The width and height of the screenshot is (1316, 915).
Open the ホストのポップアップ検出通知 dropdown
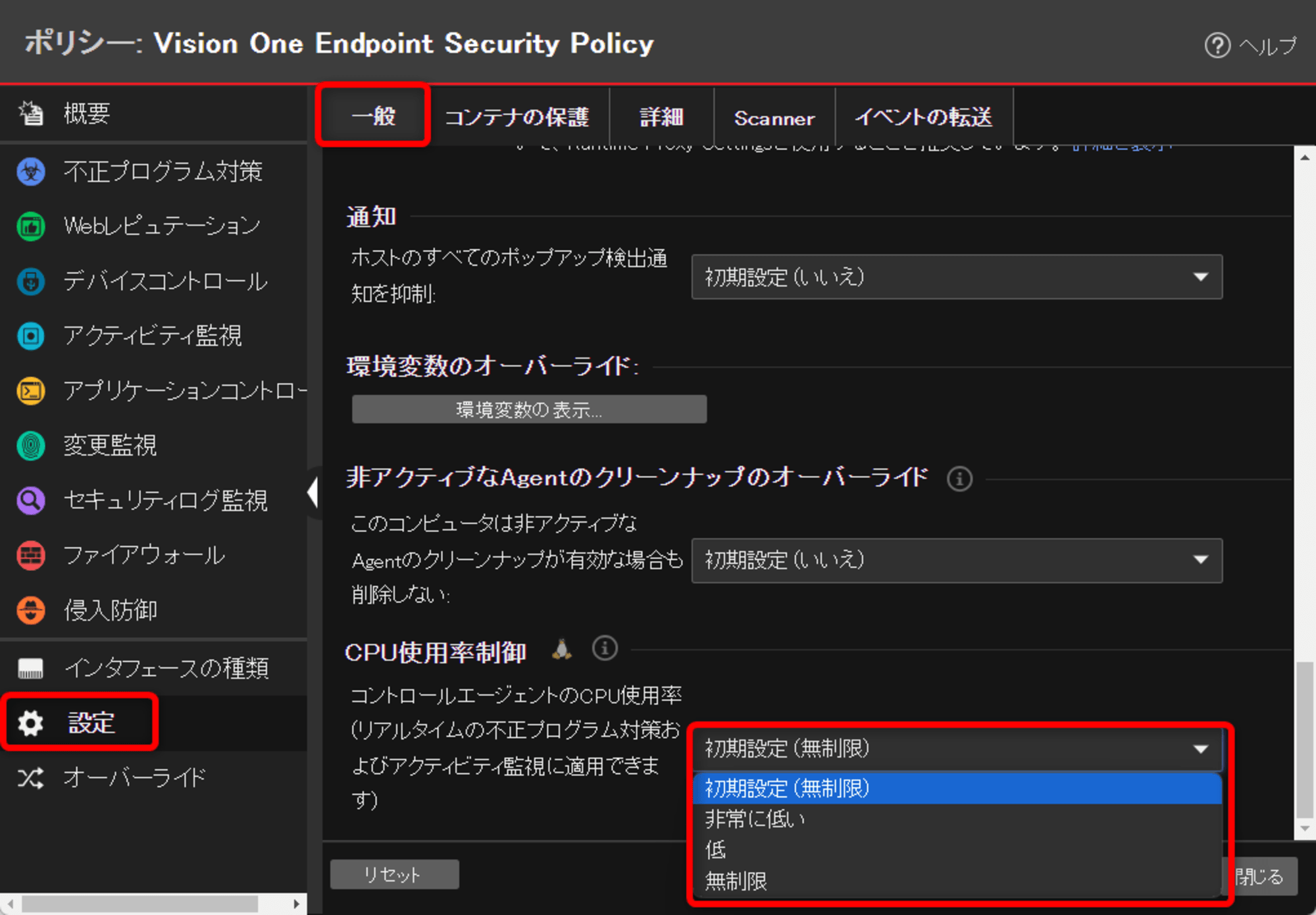pos(957,277)
